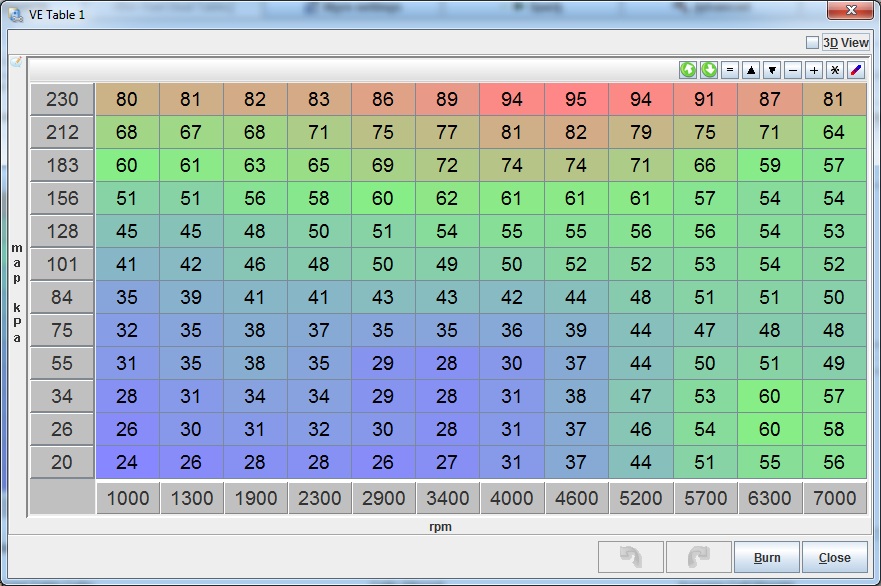Select cell 60 at 34 kPa, 6300 rpm
Viewport: 881px width, 586px height.
tap(770, 397)
